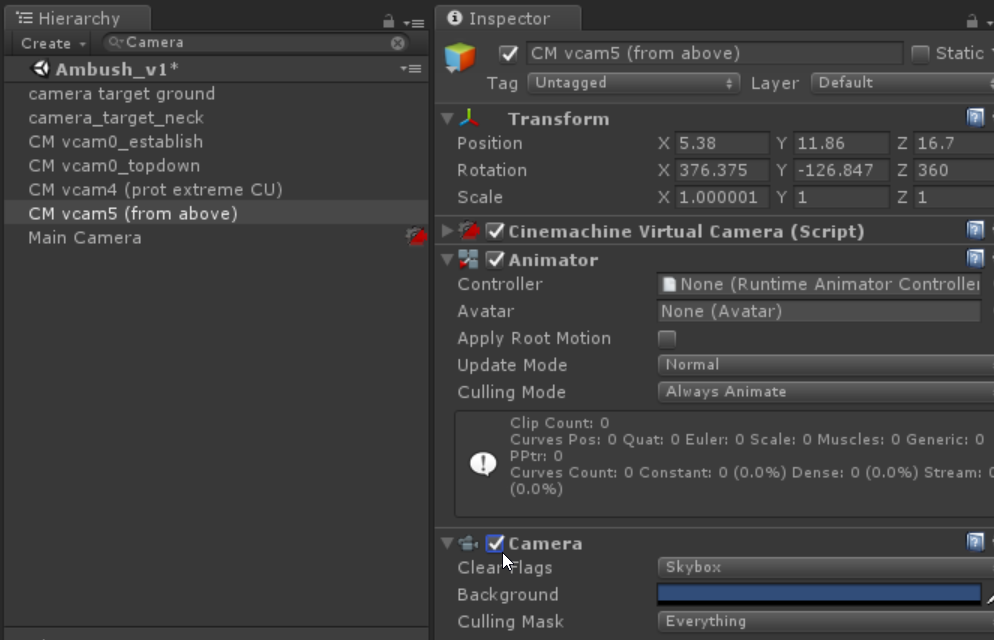Open the Background color swatch
Screen dimensions: 994x640
coord(818,594)
